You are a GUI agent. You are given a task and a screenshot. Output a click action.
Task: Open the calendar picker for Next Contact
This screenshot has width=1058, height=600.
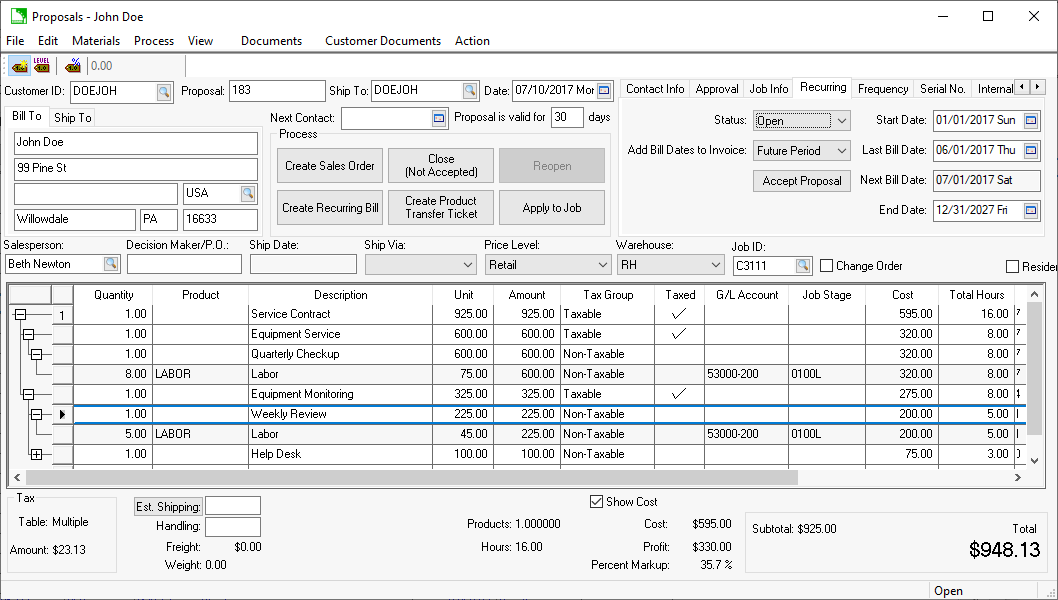439,118
